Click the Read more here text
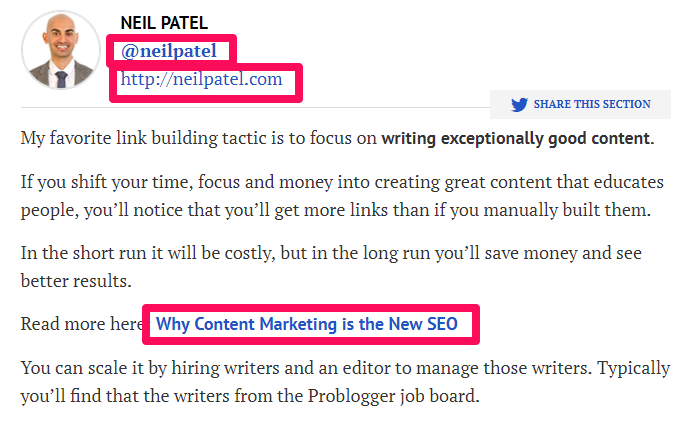Screen dimensions: 696x423 coord(82,324)
